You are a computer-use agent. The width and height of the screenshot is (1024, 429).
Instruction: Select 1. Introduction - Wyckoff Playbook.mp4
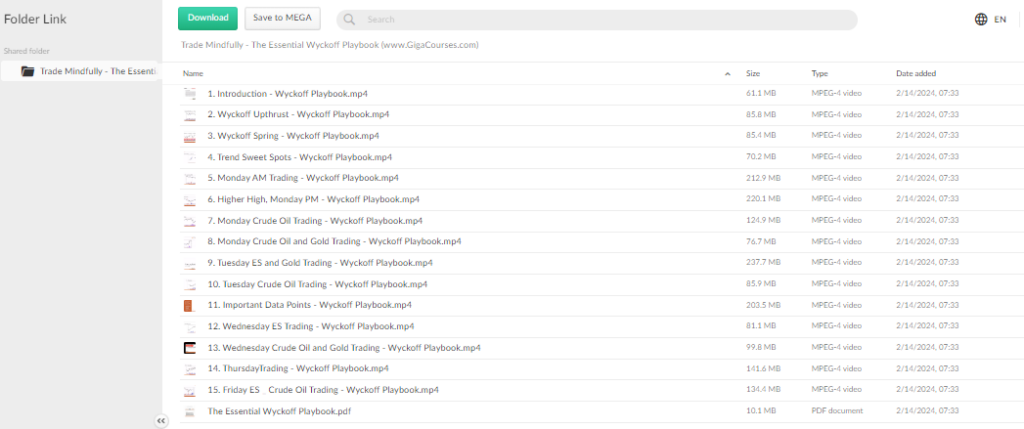tap(287, 94)
